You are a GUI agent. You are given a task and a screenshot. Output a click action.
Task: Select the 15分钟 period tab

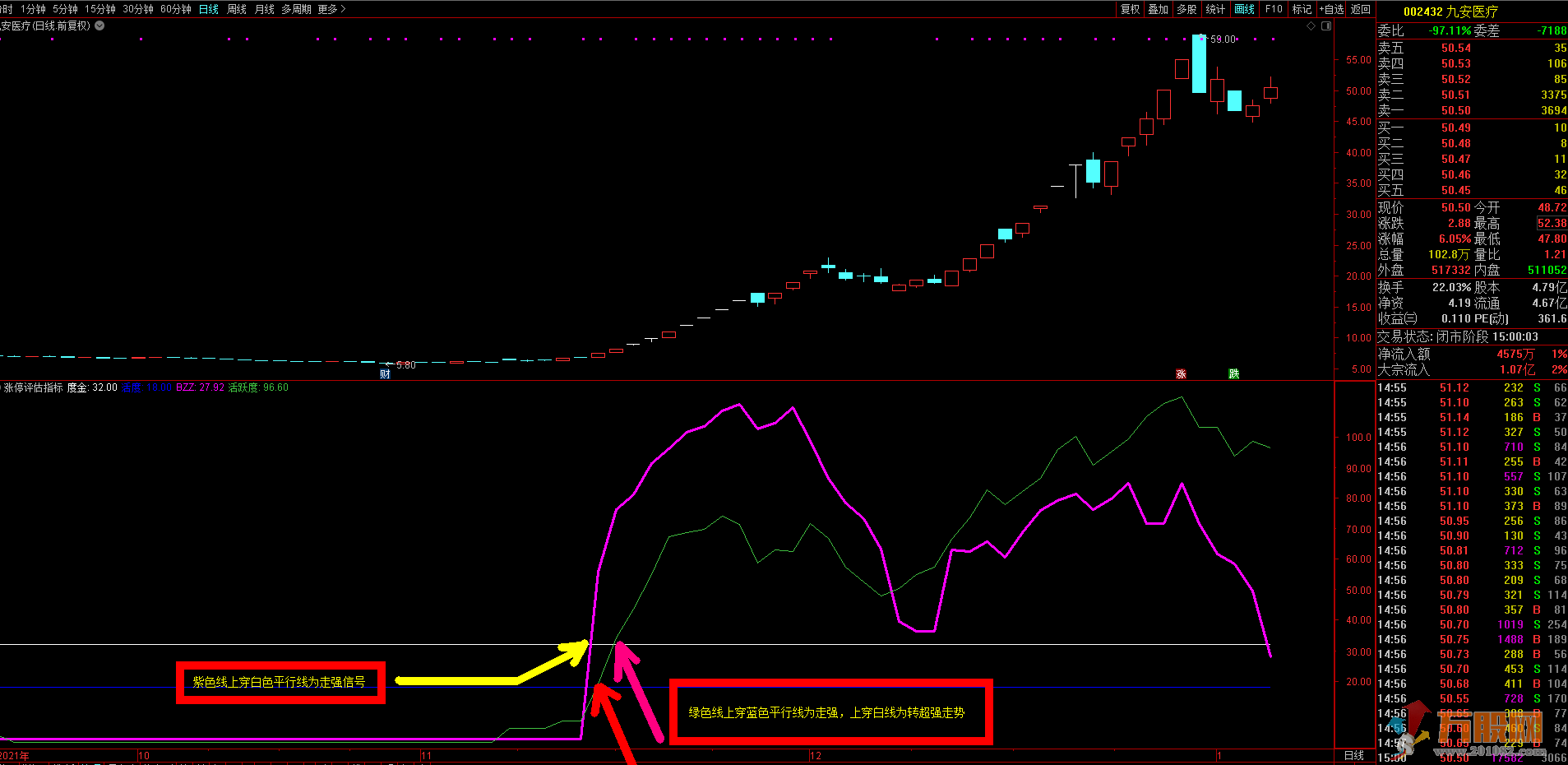pyautogui.click(x=100, y=9)
